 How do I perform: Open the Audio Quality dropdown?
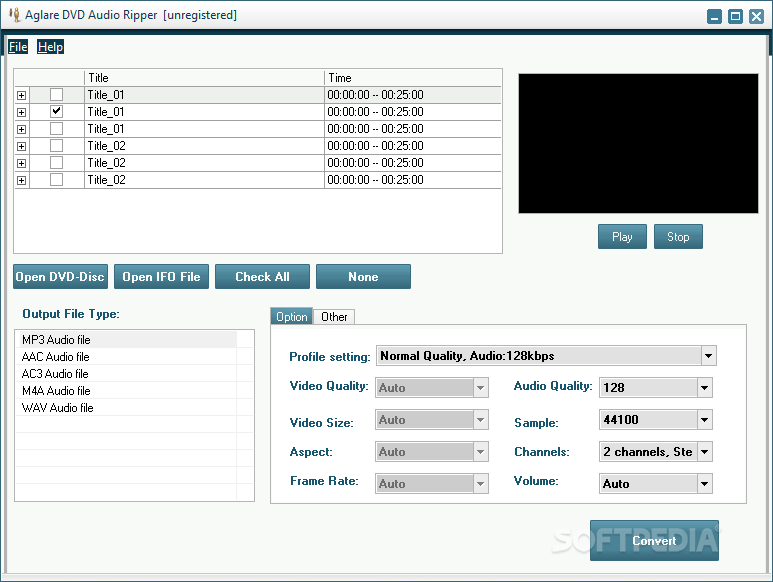point(704,388)
